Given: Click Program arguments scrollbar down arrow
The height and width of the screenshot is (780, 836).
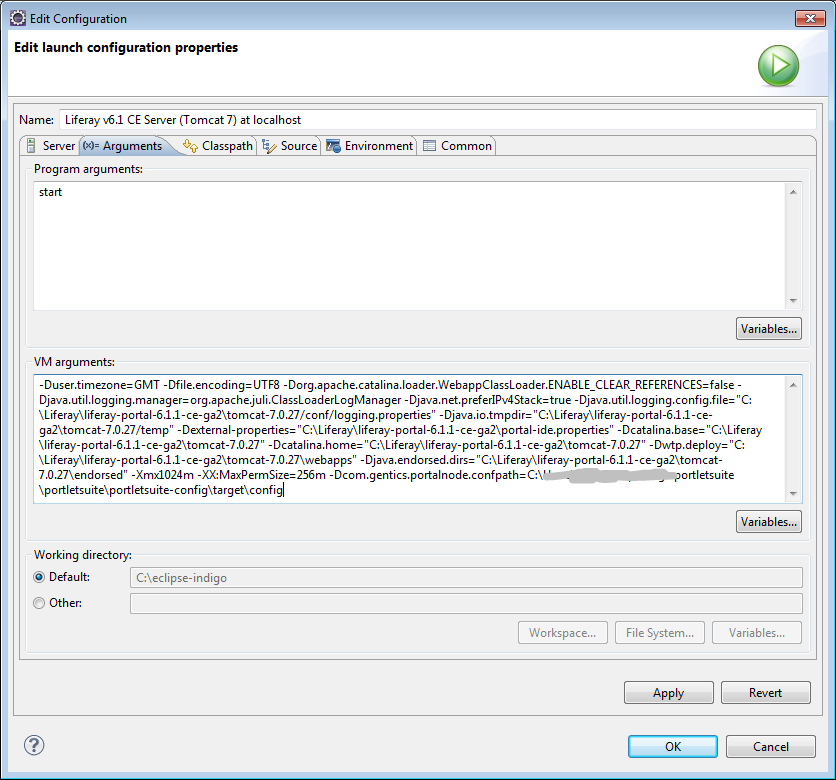Looking at the screenshot, I should (x=793, y=301).
